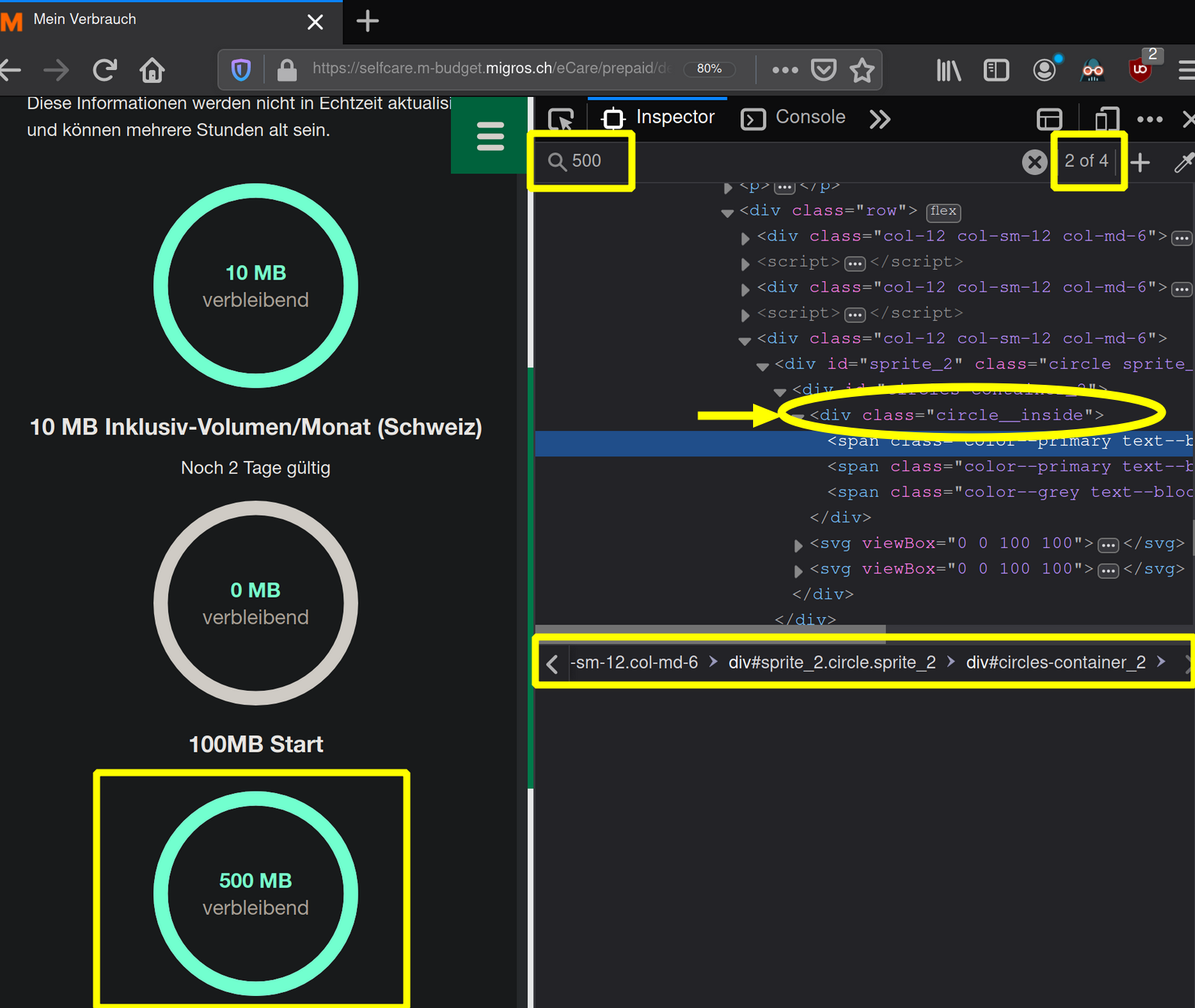This screenshot has height=1008, width=1195.
Task: Open the Firefox home page
Action: (153, 70)
